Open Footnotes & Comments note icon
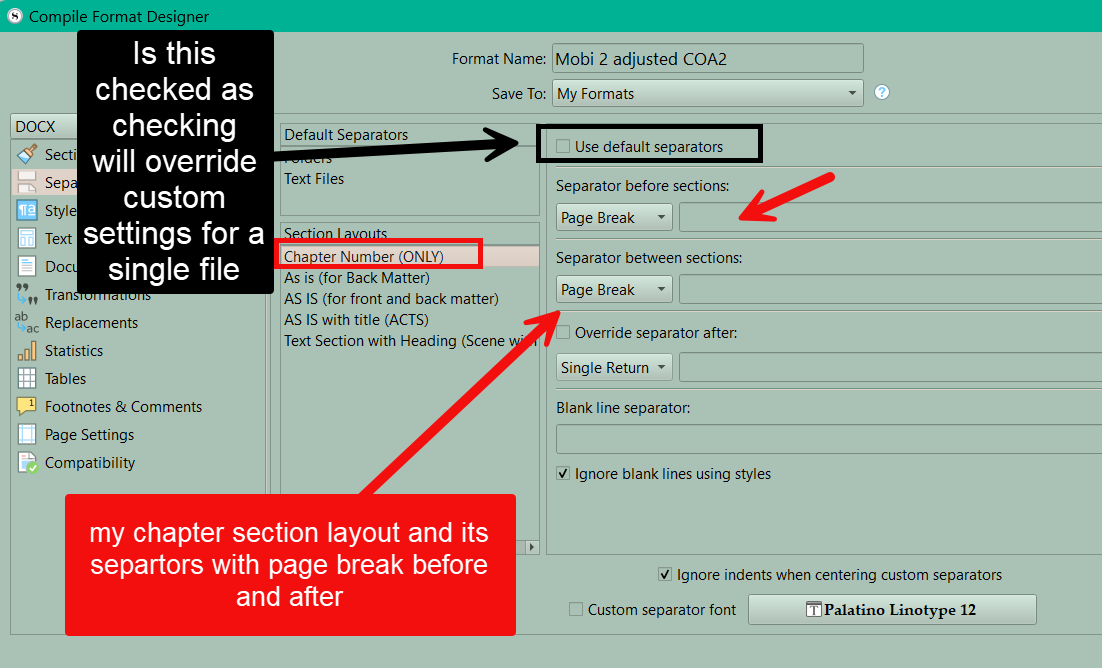The width and height of the screenshot is (1102, 668). [27, 407]
